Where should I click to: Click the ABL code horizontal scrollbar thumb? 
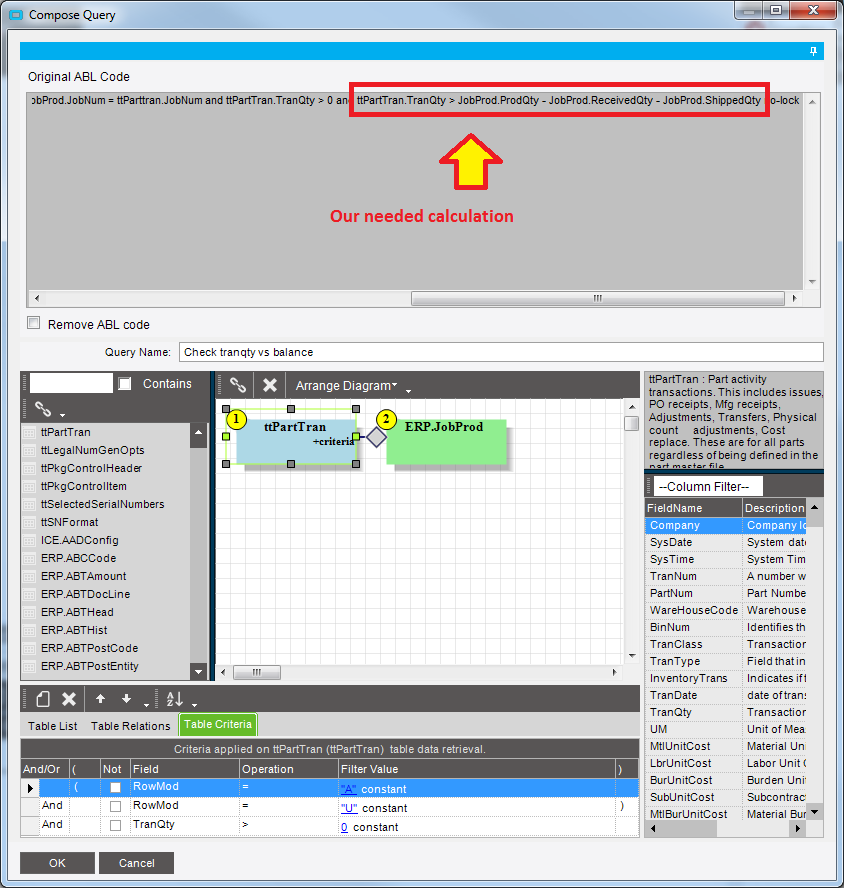[x=598, y=298]
